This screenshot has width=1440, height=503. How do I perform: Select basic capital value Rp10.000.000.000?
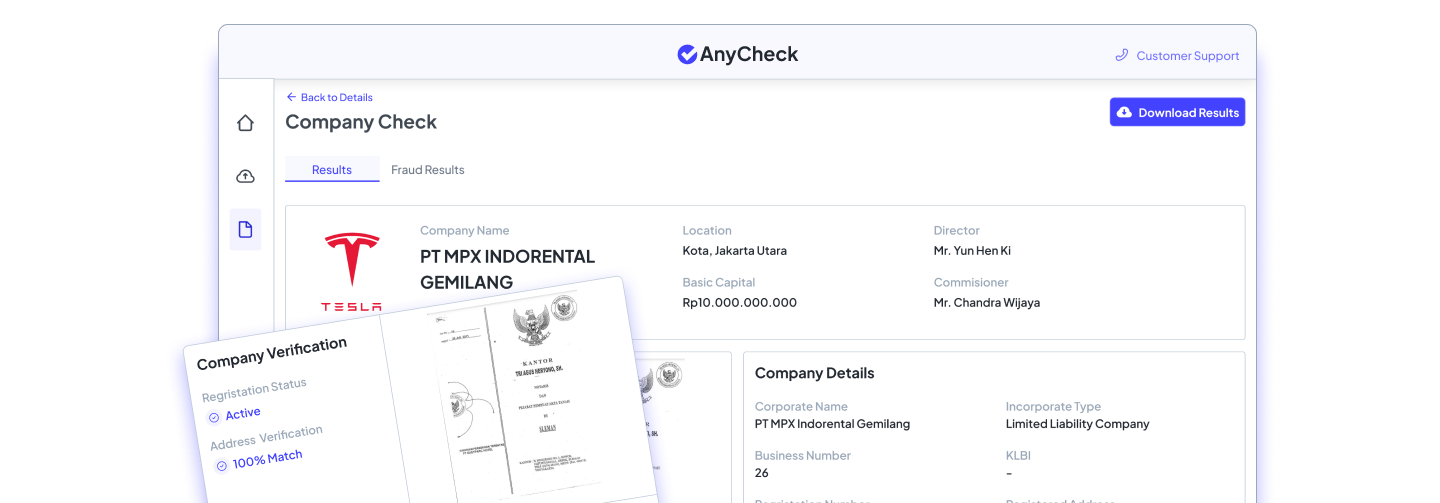[740, 302]
